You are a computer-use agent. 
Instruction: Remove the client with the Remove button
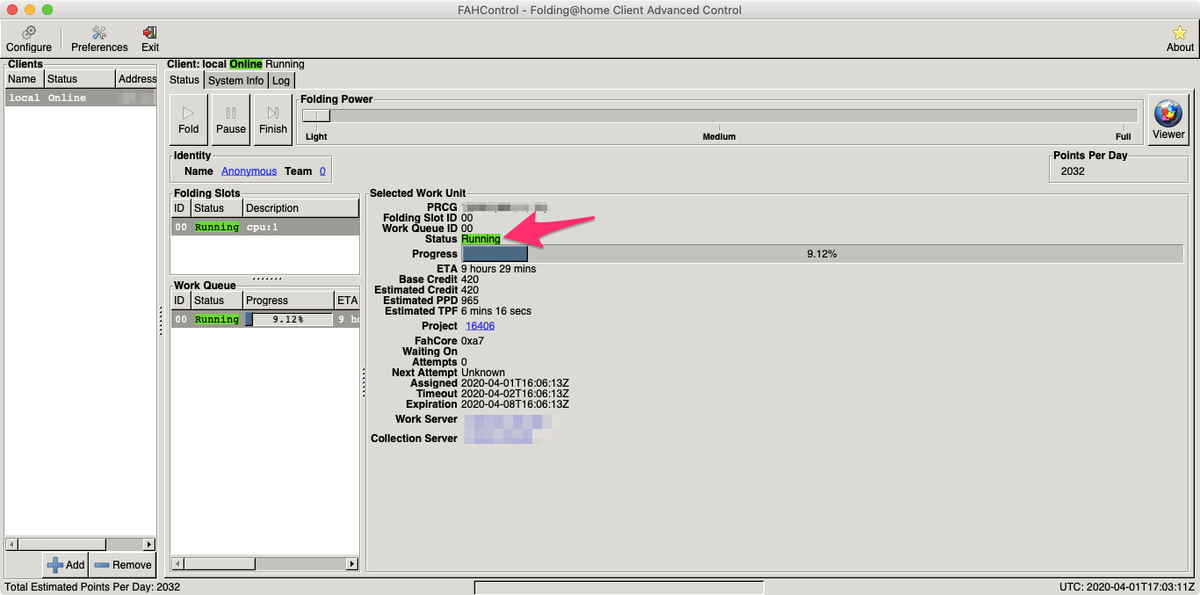coord(123,565)
